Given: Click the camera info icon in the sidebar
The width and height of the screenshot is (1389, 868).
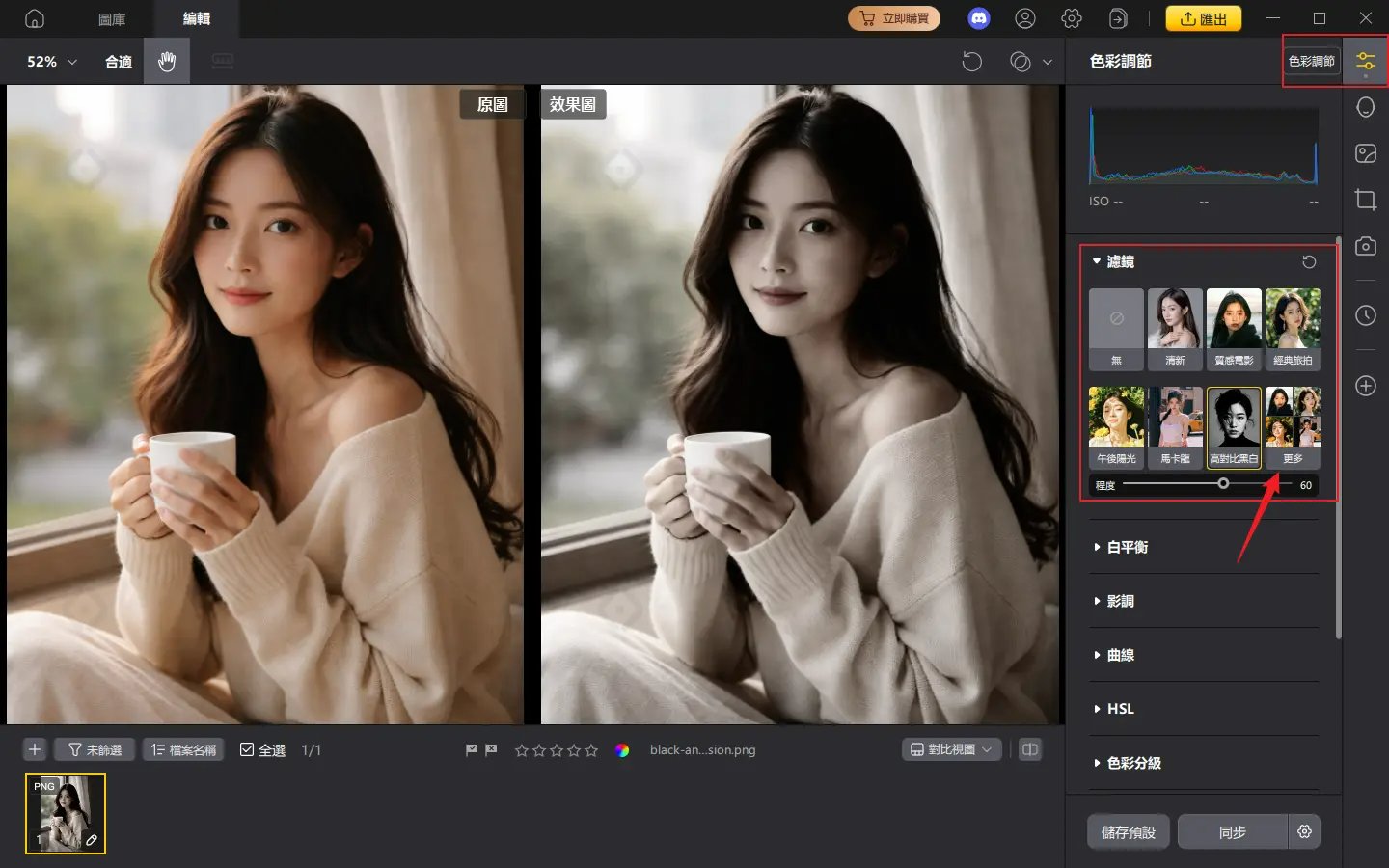Looking at the screenshot, I should click(1365, 246).
